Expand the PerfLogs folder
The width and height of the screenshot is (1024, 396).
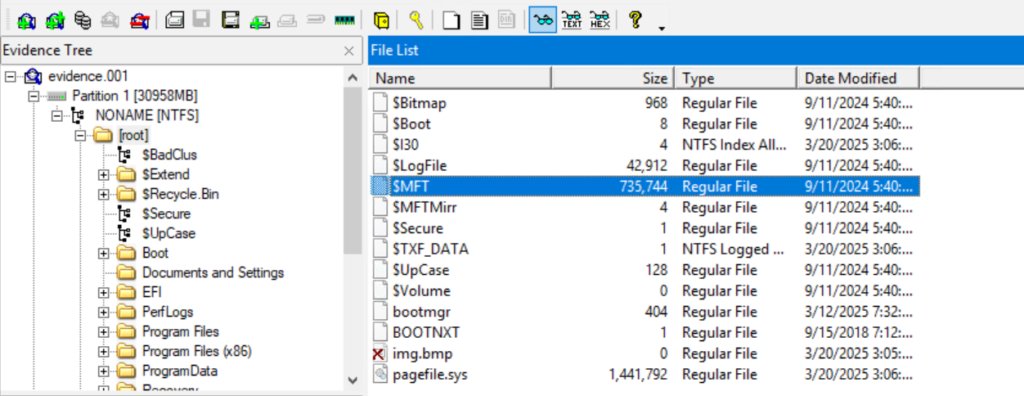(x=103, y=312)
